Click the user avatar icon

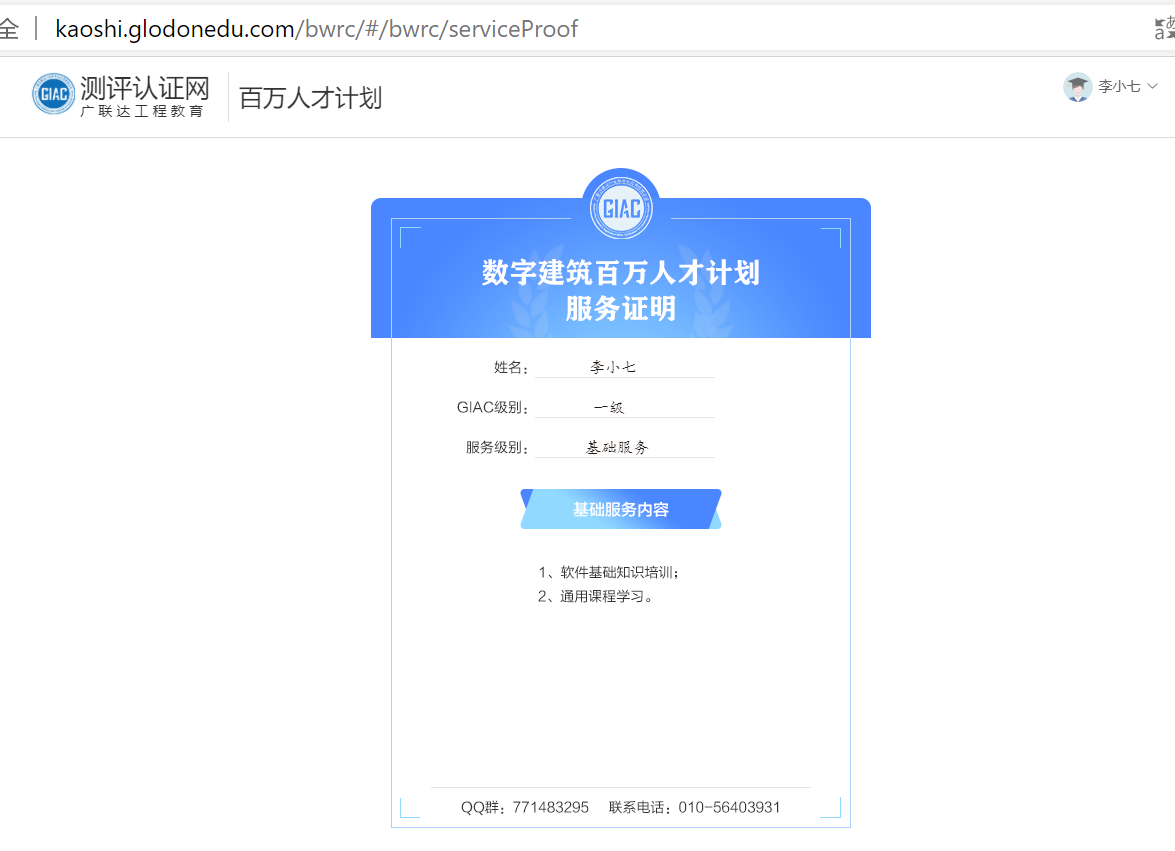click(1078, 87)
